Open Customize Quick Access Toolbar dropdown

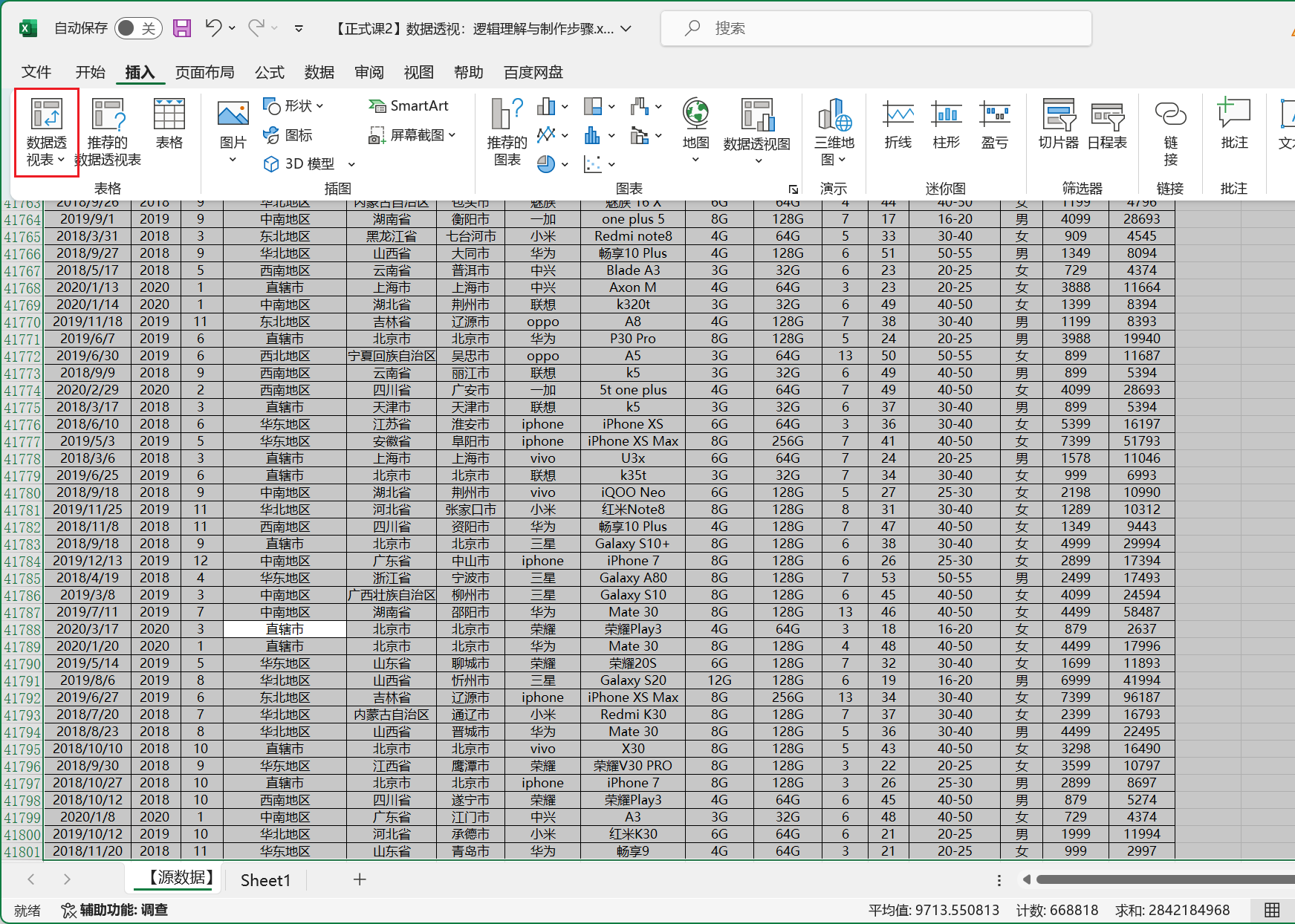(x=299, y=29)
